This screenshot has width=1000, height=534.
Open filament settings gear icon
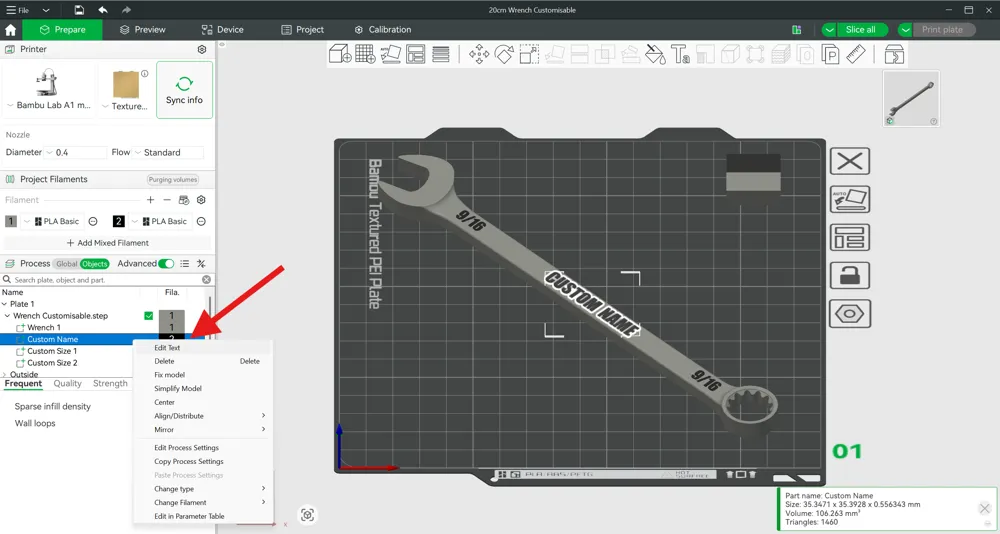coord(201,200)
